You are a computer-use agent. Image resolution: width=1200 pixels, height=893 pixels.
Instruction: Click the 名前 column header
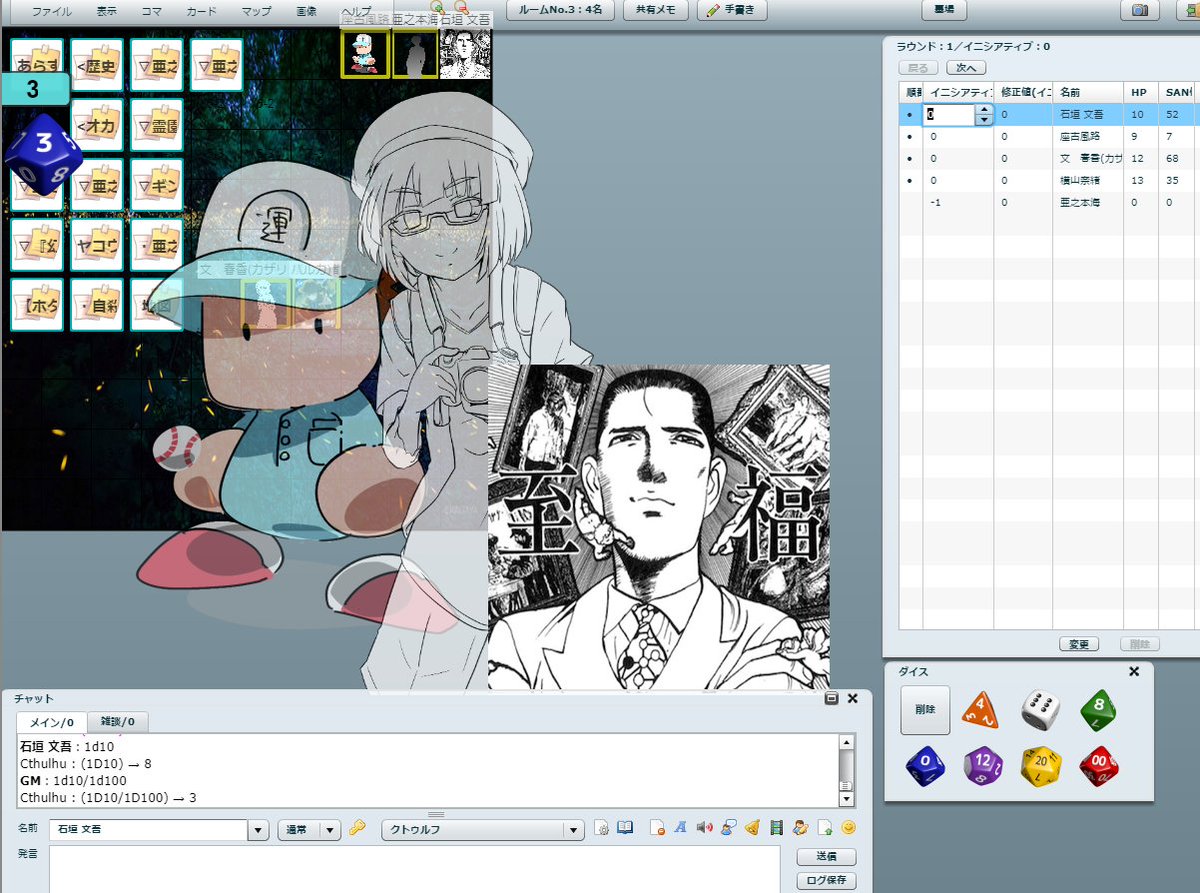1088,92
